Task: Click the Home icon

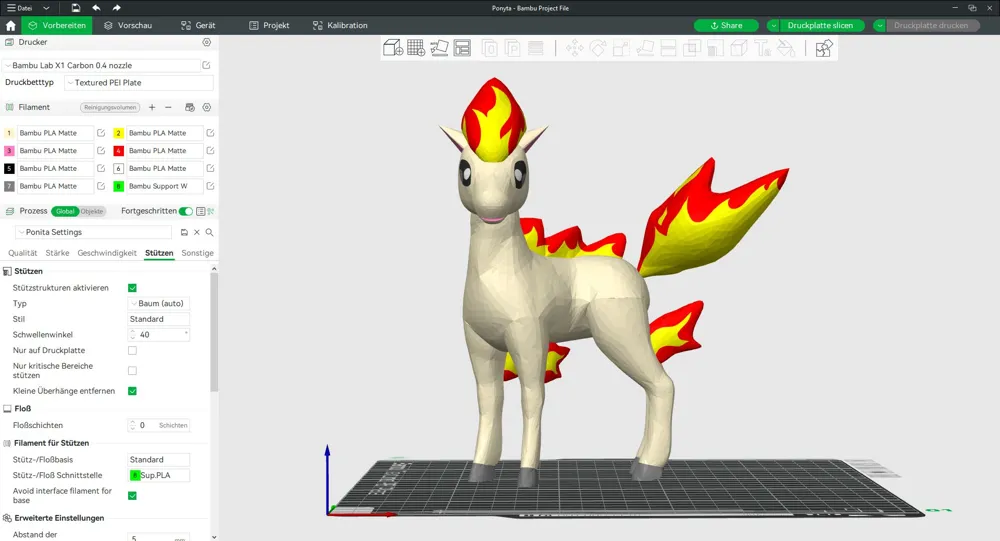Action: tap(10, 26)
